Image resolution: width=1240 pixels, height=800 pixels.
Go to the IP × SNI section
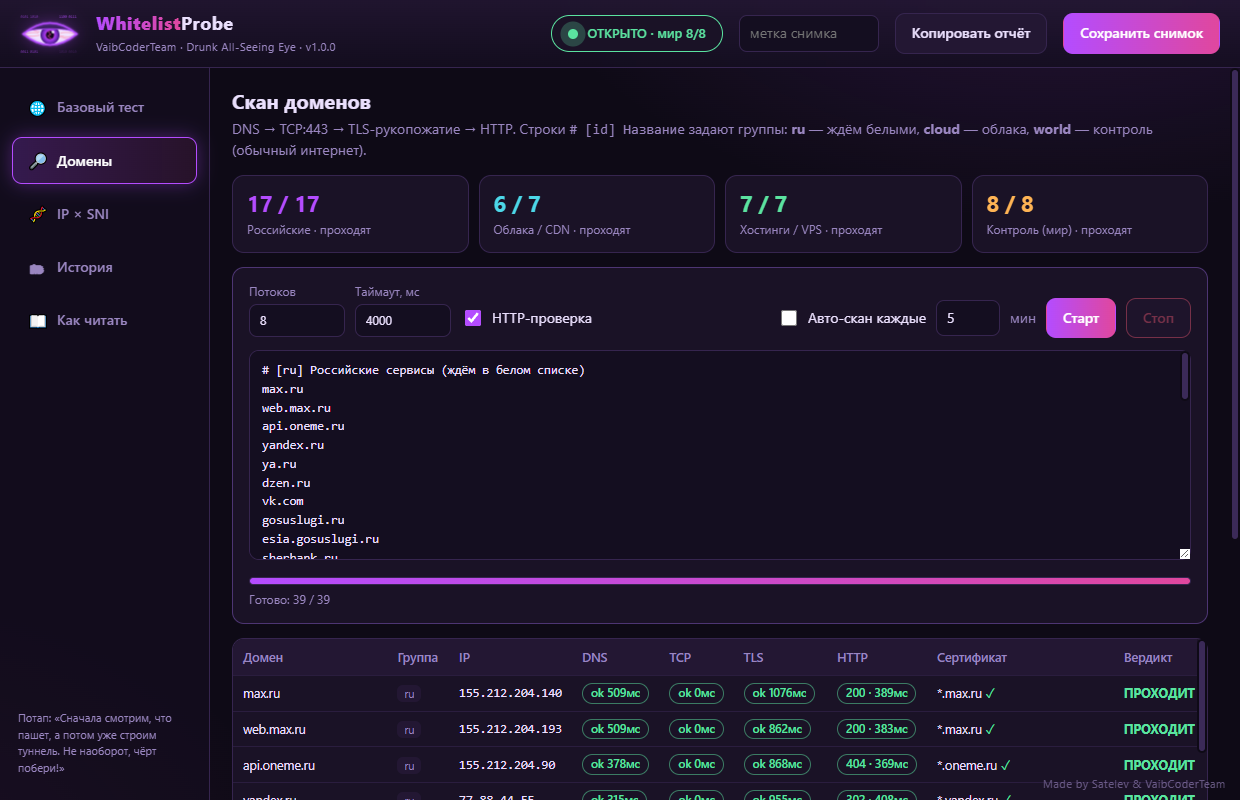(x=104, y=214)
